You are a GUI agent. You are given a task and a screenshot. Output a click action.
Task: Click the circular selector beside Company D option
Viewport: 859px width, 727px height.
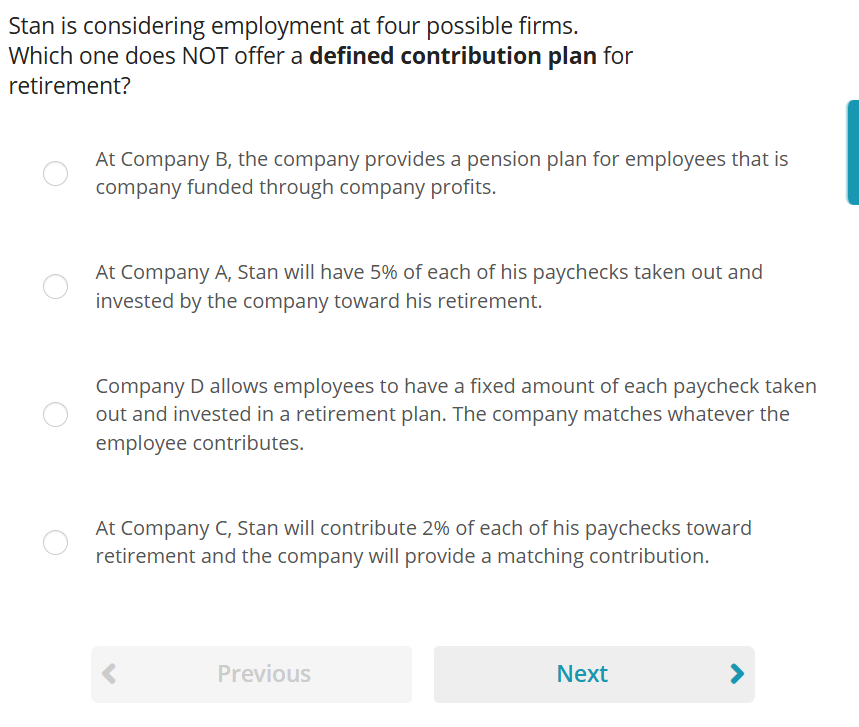pos(55,414)
